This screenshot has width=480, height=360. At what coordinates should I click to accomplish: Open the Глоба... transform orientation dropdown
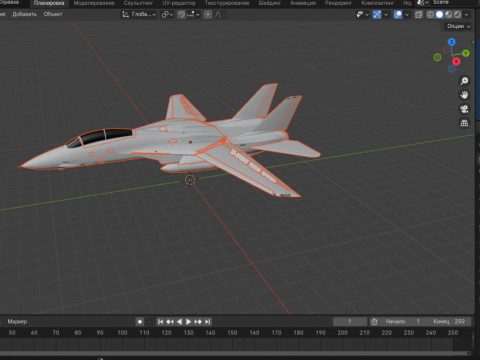click(139, 14)
